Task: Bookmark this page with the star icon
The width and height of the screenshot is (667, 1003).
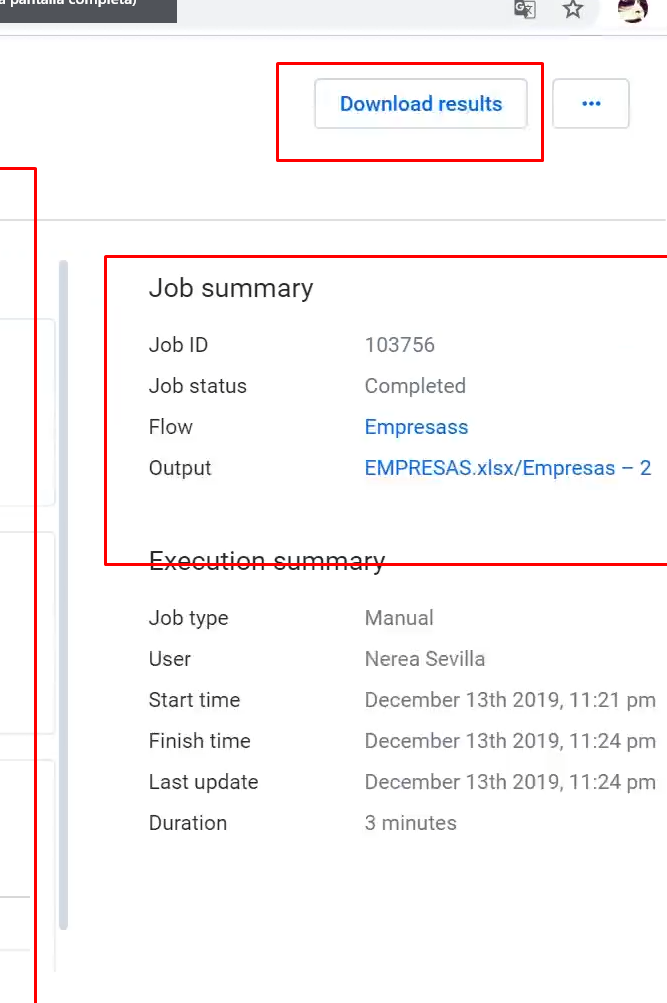Action: [x=572, y=9]
